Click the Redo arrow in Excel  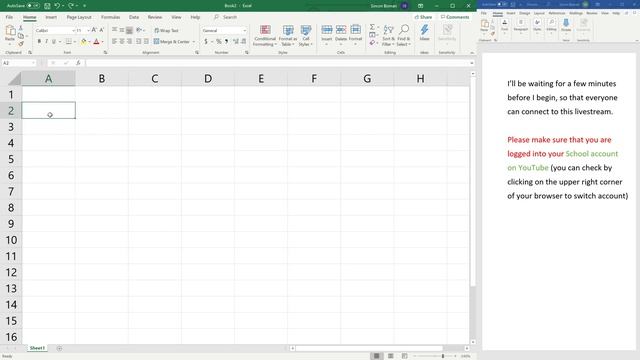tap(71, 6)
